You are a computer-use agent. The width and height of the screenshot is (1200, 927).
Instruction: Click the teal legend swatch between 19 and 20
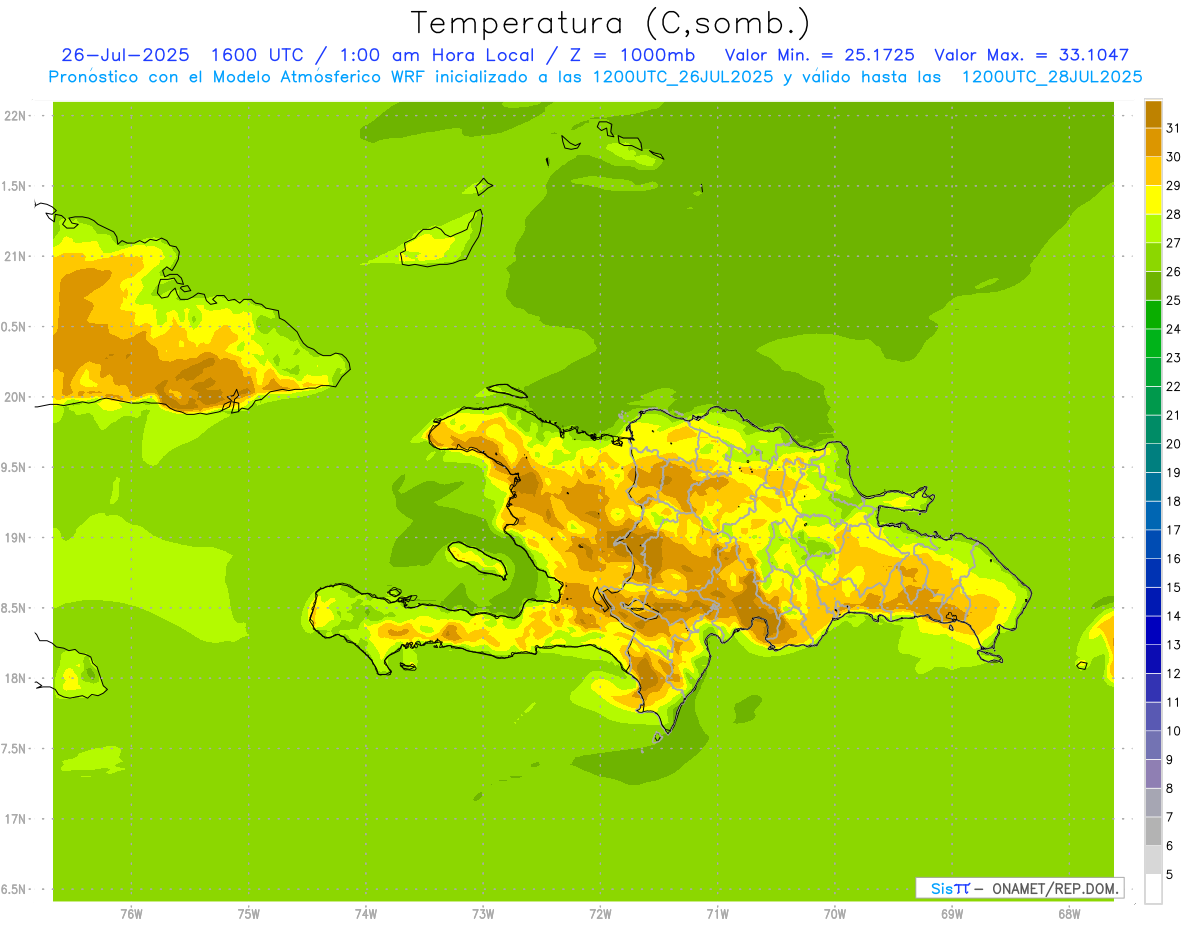(x=1153, y=458)
